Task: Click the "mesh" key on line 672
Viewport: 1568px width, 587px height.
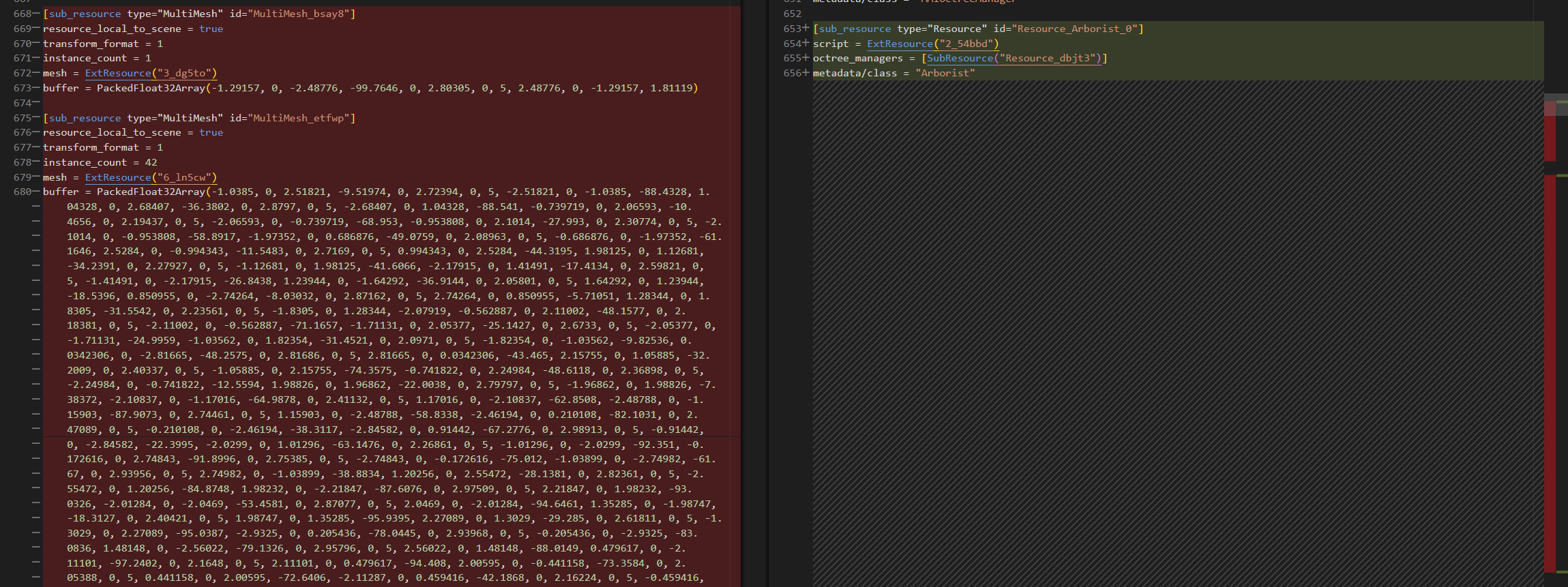Action: click(55, 73)
